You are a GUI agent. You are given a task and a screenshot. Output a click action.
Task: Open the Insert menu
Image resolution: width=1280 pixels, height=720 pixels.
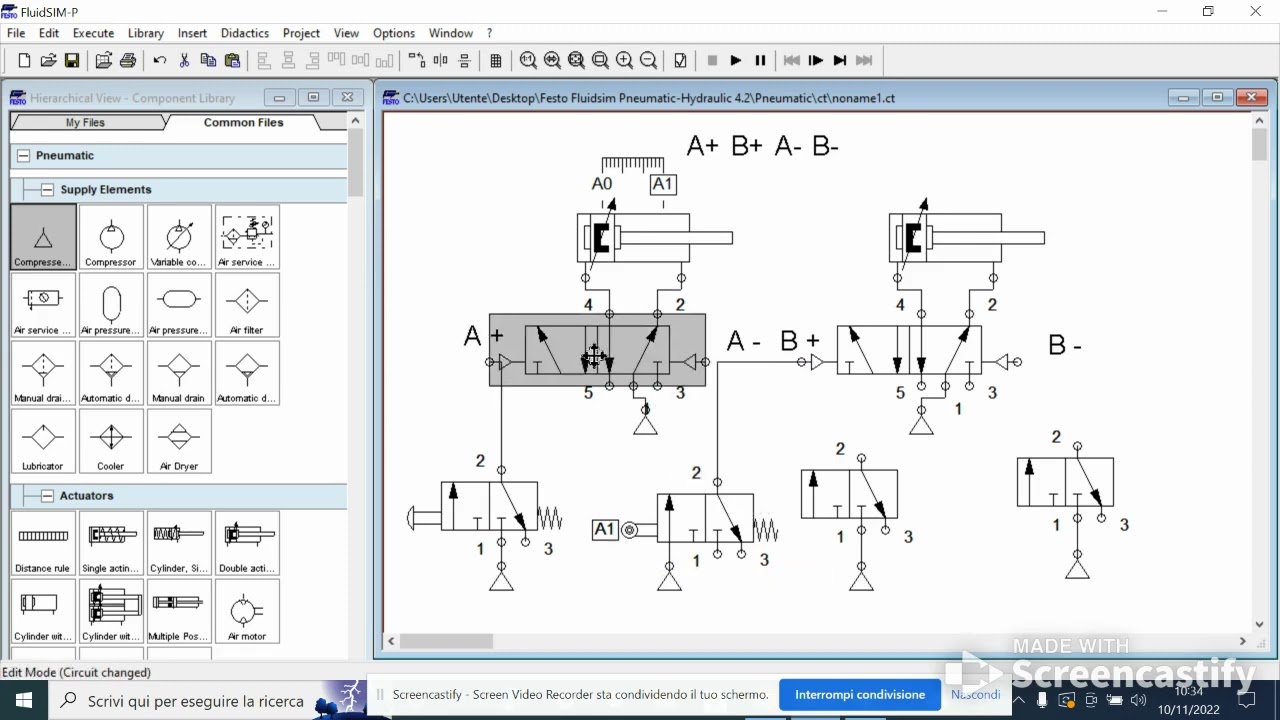click(x=192, y=33)
